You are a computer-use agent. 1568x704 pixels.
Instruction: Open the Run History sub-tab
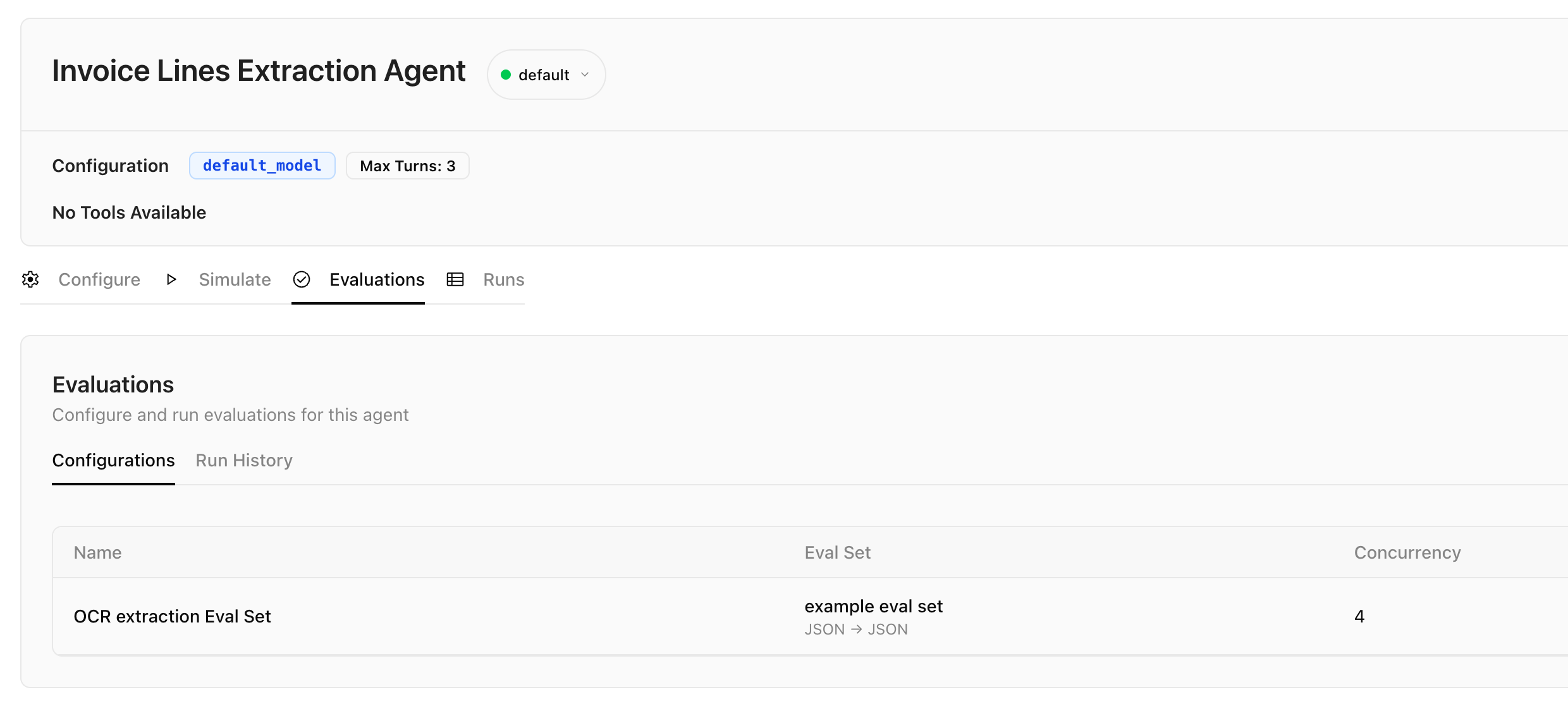[244, 460]
